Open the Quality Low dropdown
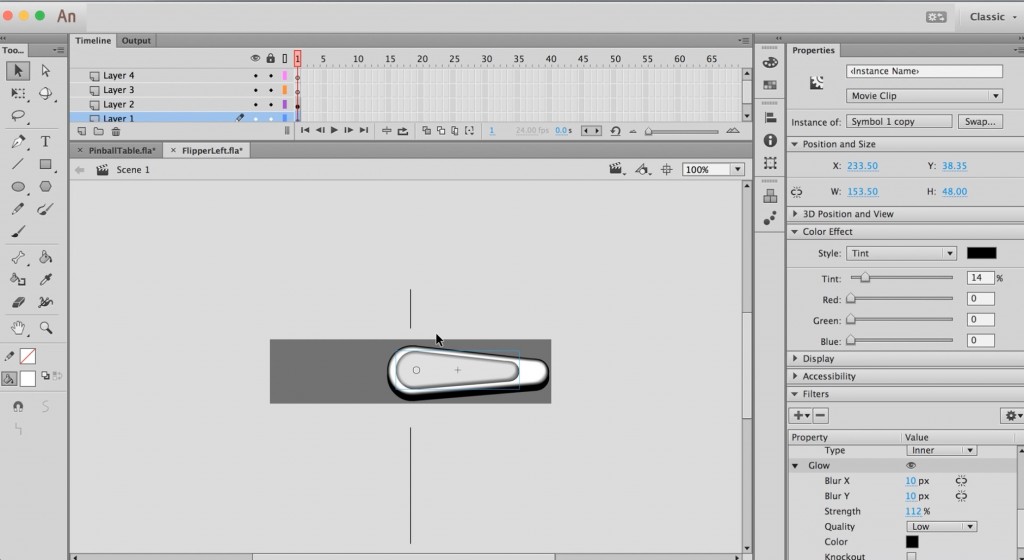Image resolution: width=1024 pixels, height=560 pixels. 941,527
